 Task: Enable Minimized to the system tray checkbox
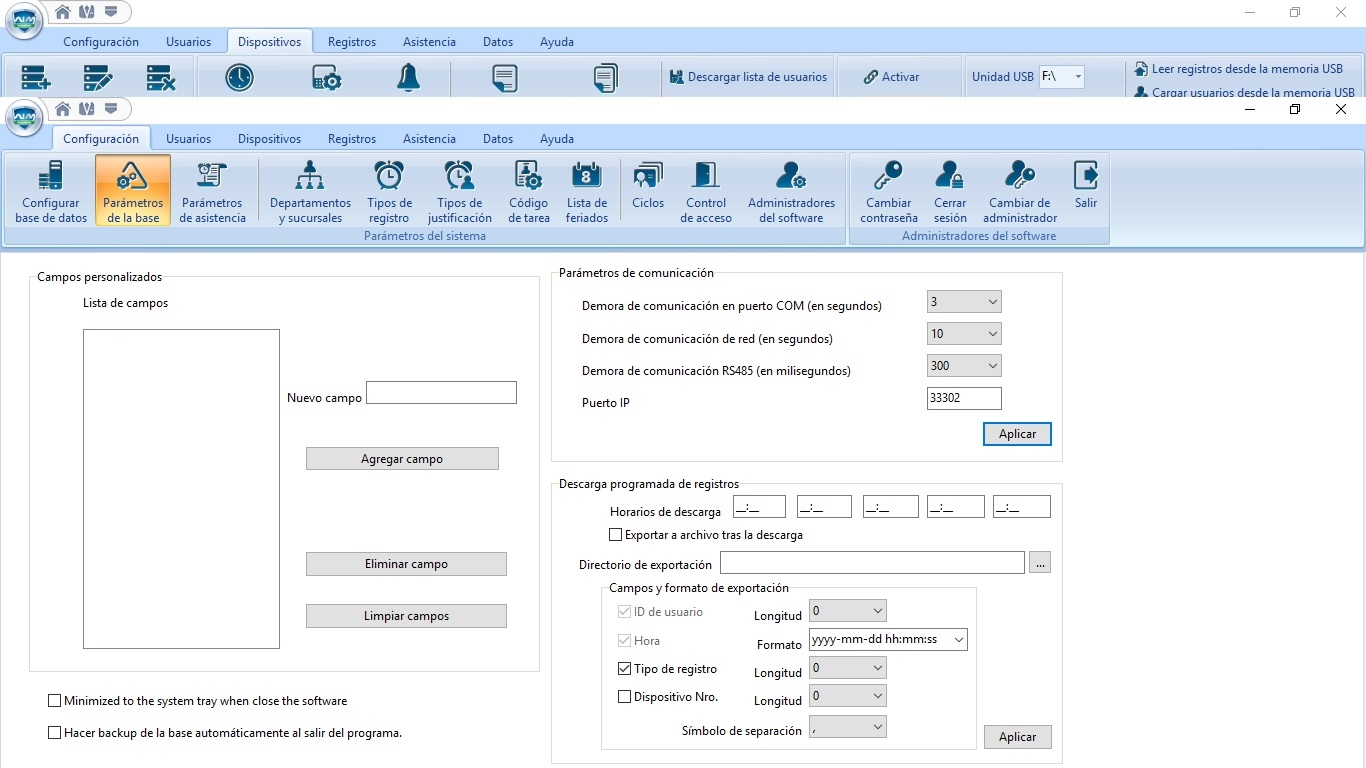[54, 701]
